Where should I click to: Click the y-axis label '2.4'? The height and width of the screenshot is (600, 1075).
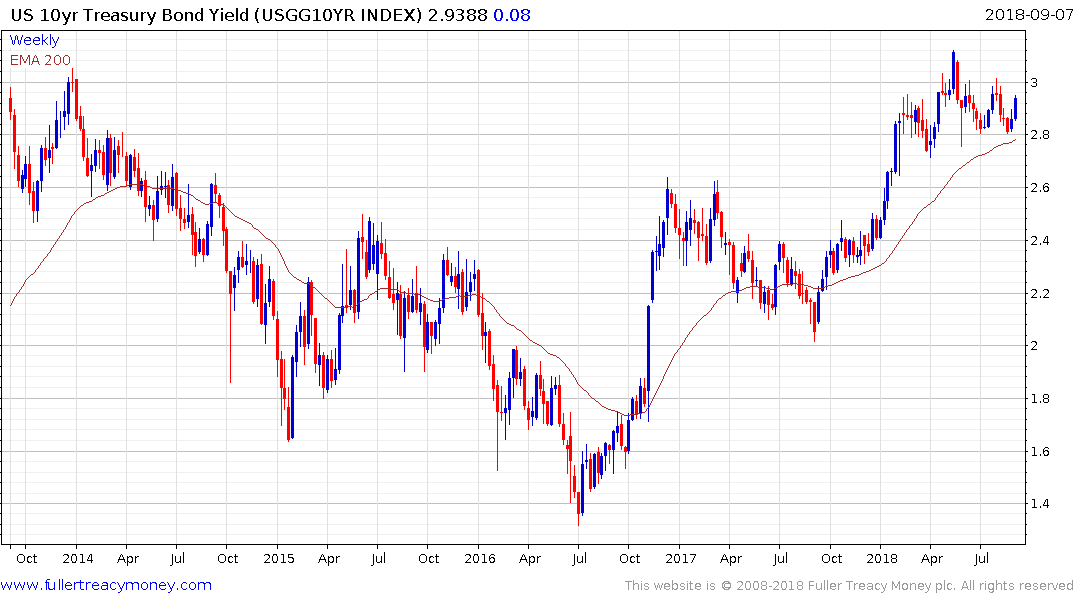[1039, 241]
